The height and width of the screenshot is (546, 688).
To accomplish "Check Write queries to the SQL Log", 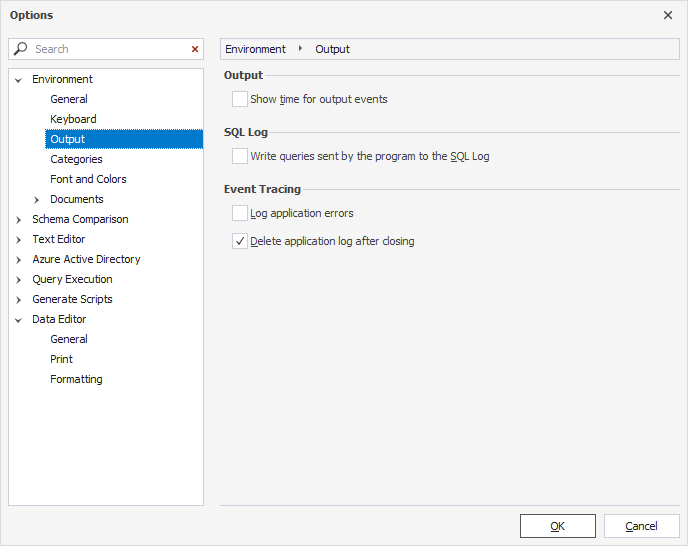I will click(240, 156).
